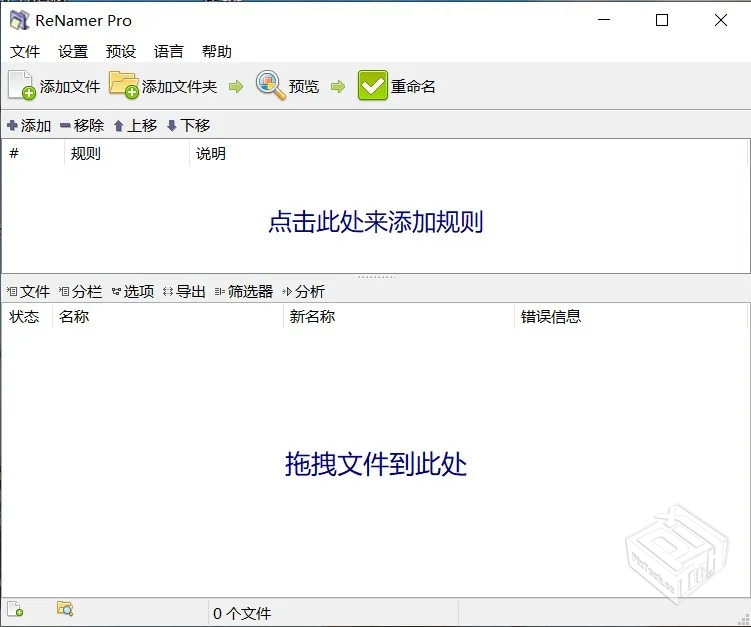Click the 状态 column header
This screenshot has width=751, height=627.
(27, 316)
